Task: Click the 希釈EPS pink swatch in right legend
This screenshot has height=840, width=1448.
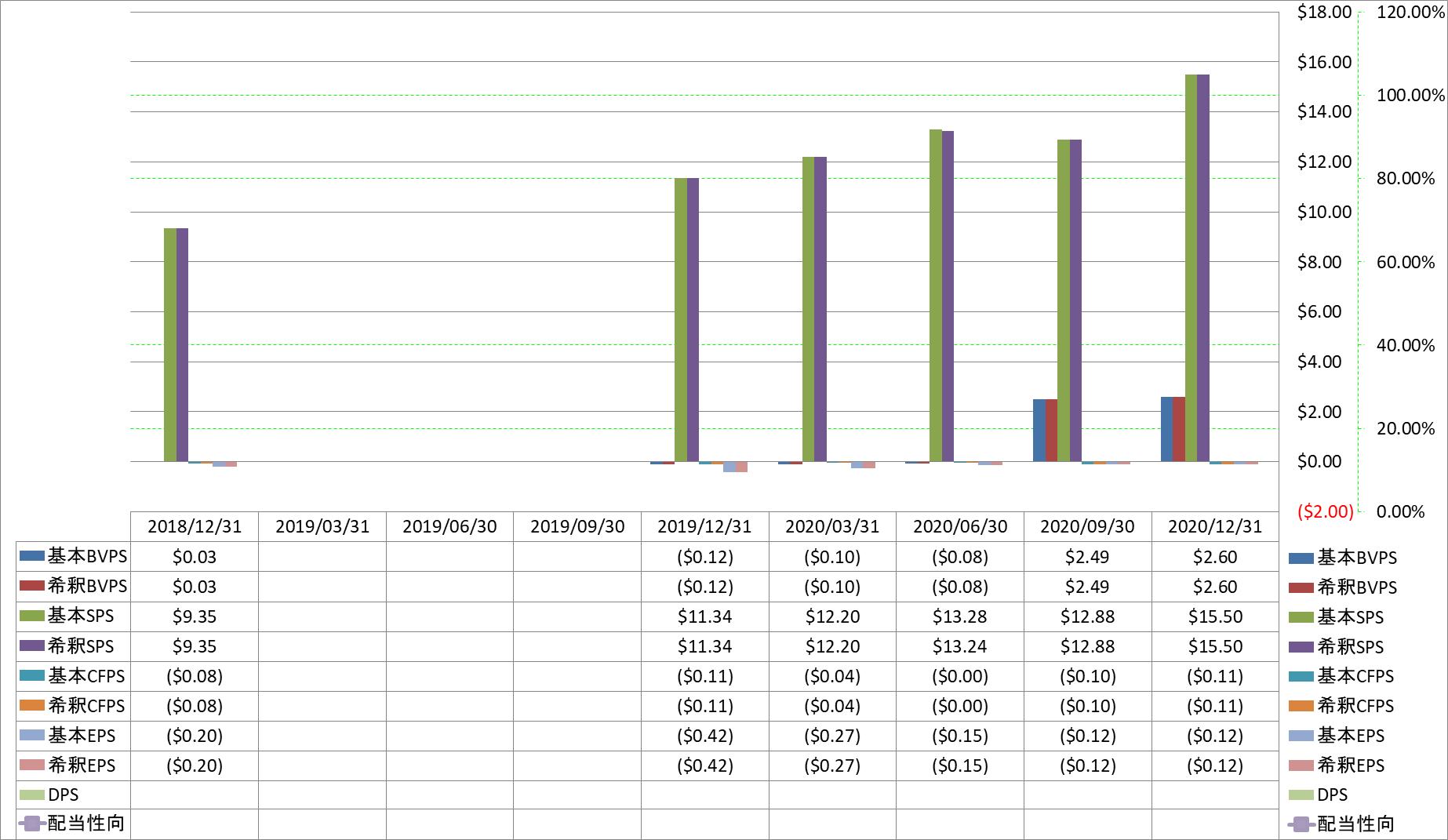Action: (x=1301, y=765)
